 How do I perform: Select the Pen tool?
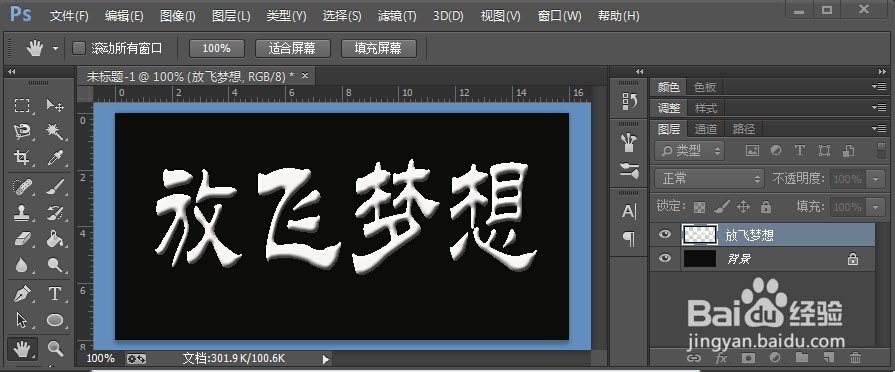[x=22, y=294]
